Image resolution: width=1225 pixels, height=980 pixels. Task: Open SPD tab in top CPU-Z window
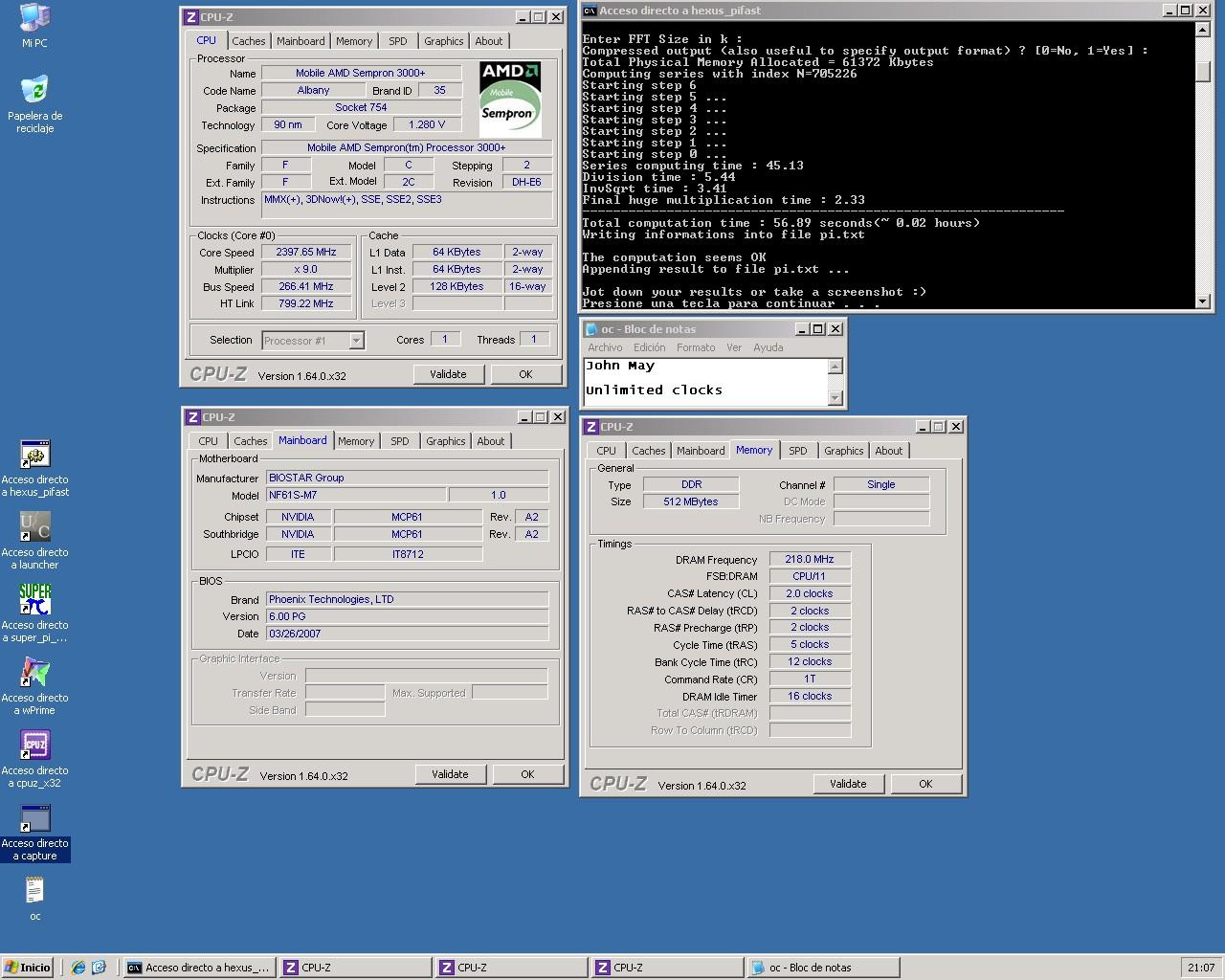(398, 41)
